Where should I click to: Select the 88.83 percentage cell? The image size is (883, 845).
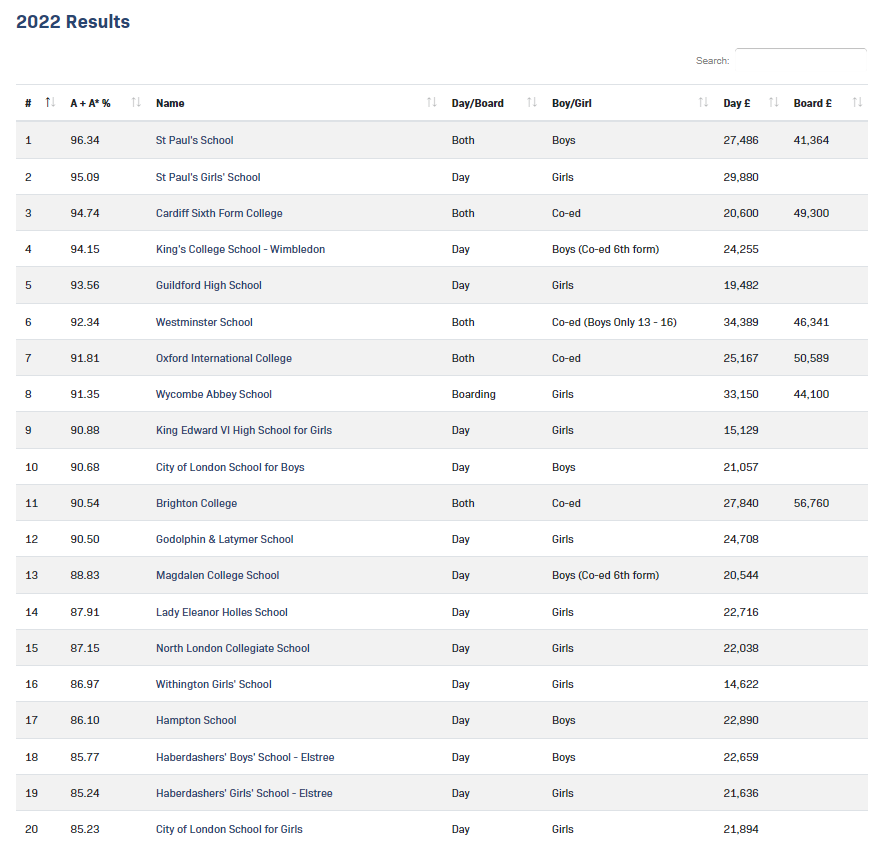point(85,576)
